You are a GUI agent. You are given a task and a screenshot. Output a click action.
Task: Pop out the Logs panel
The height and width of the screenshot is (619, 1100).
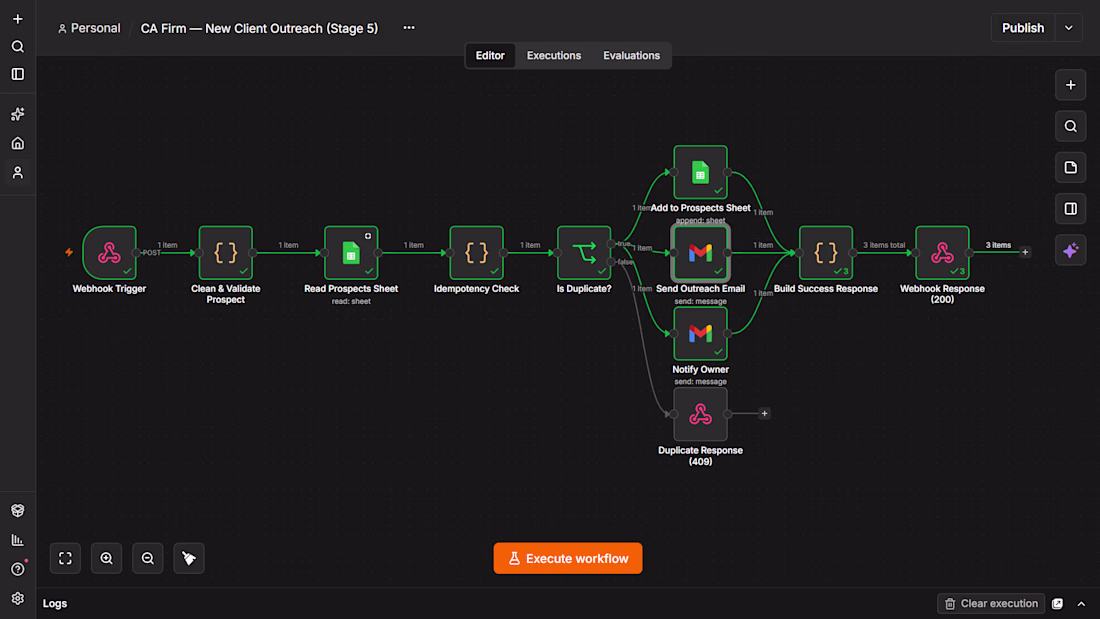(x=1057, y=604)
